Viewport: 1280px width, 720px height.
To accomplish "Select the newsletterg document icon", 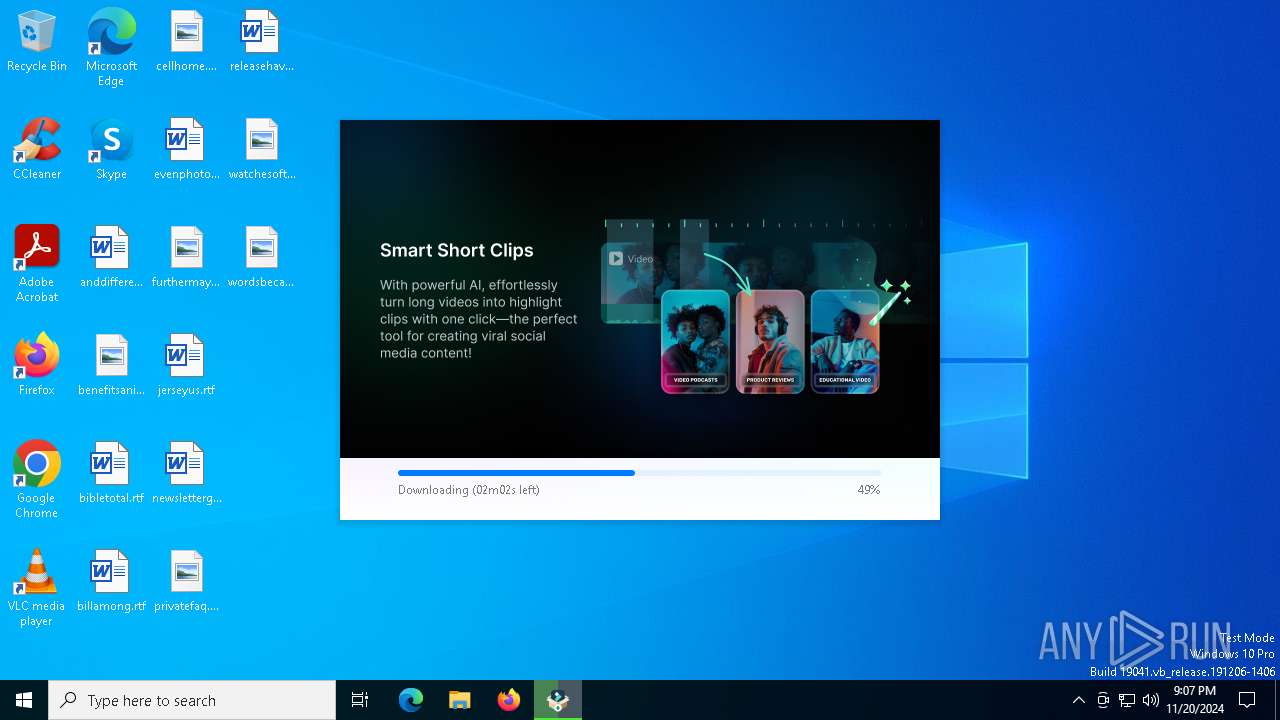I will click(x=186, y=474).
